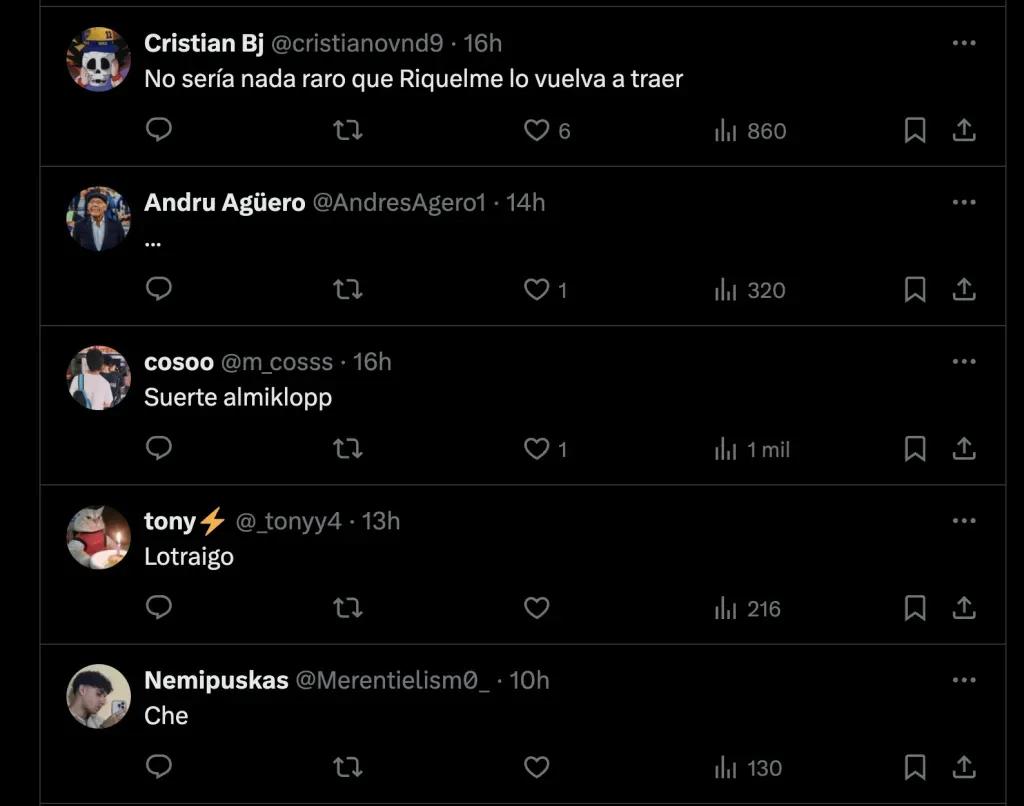Open more options on Cristian Bj's tweet
Viewport: 1024px width, 806px height.
coord(963,43)
